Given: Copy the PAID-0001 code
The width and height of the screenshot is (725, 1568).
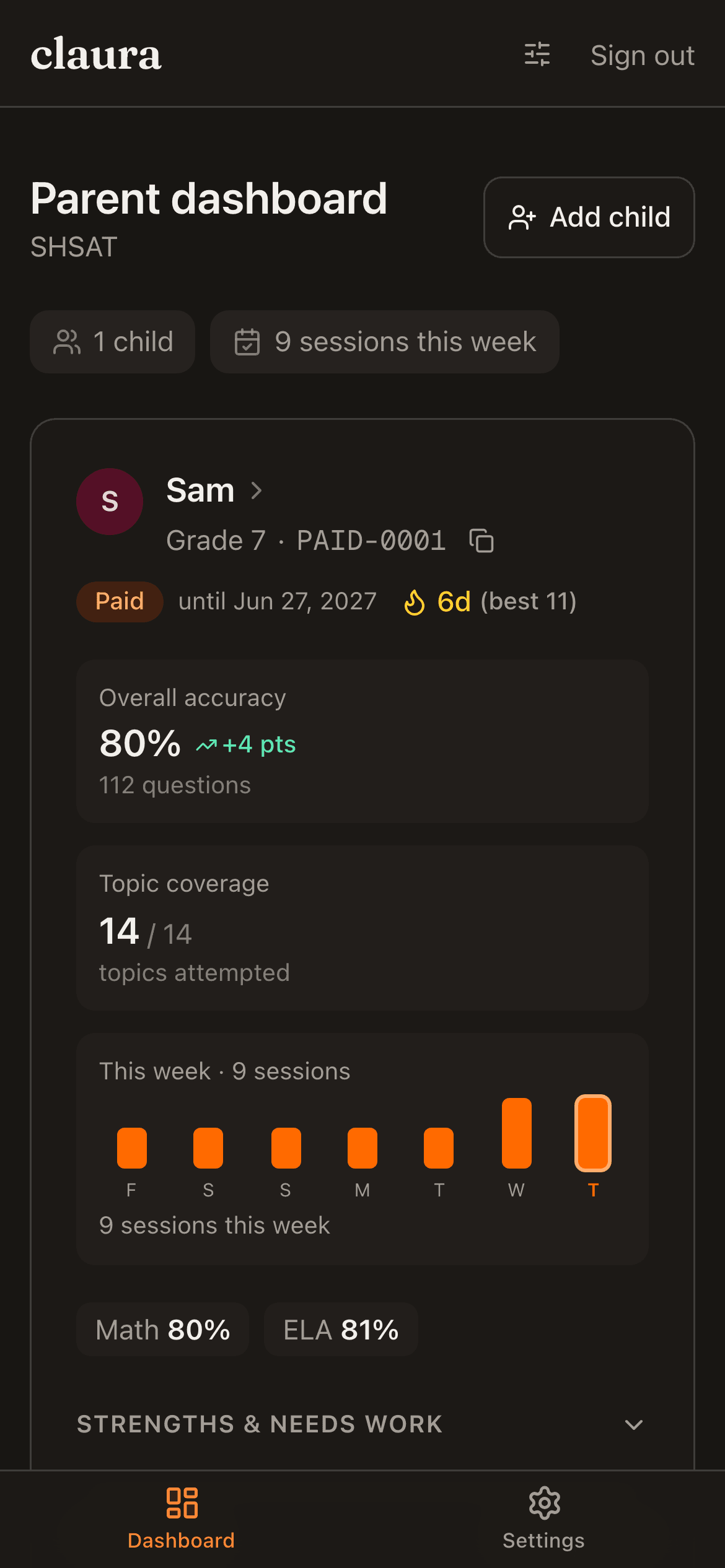Looking at the screenshot, I should (x=481, y=541).
